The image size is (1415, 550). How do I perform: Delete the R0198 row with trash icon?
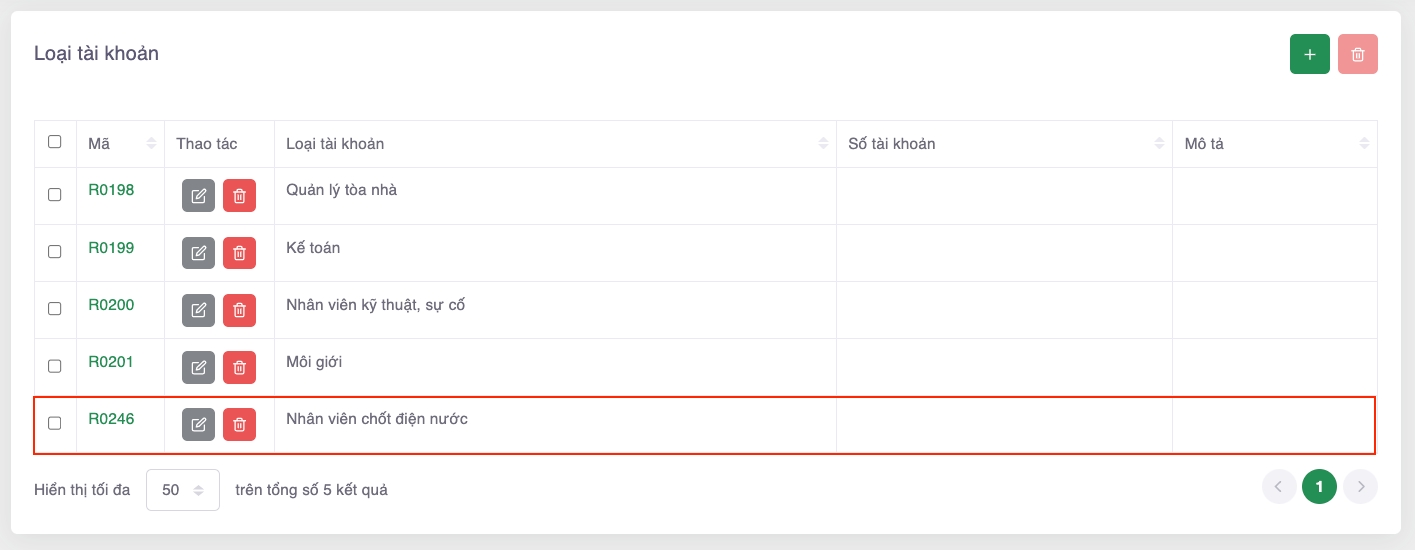pos(239,196)
